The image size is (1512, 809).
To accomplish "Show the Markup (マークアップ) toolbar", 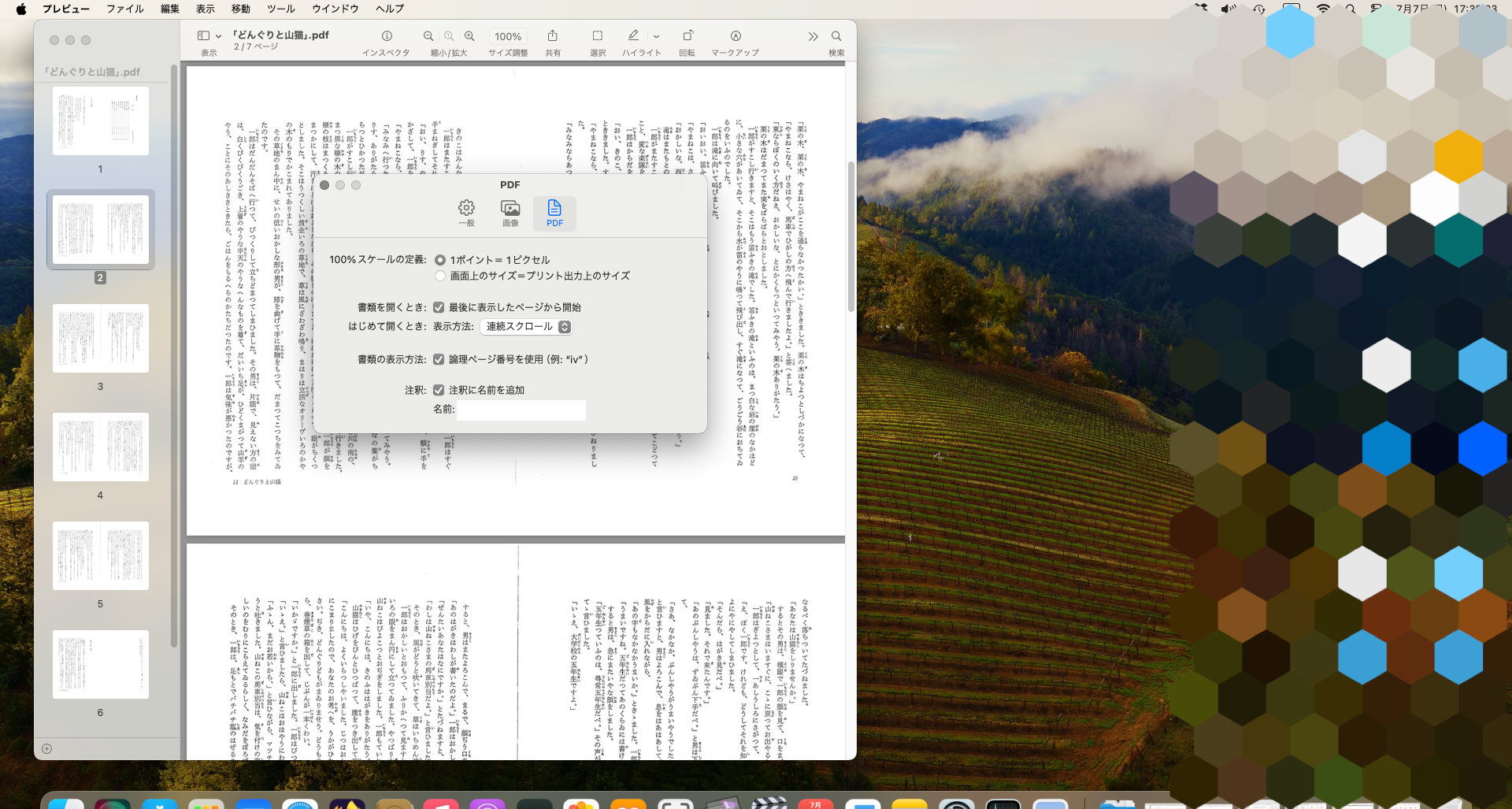I will (x=736, y=35).
